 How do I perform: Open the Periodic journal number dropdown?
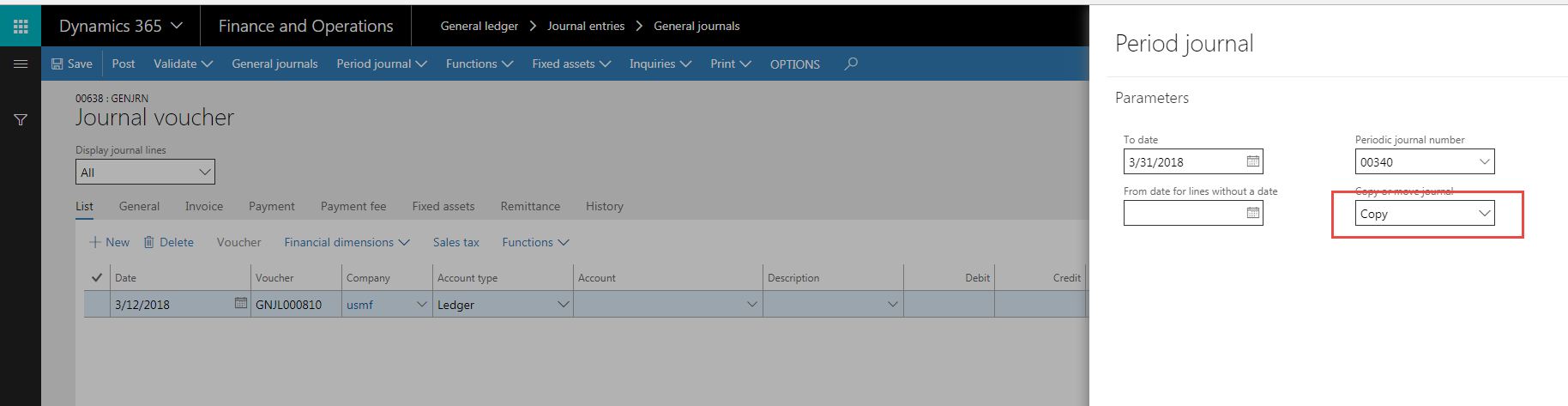point(1484,162)
